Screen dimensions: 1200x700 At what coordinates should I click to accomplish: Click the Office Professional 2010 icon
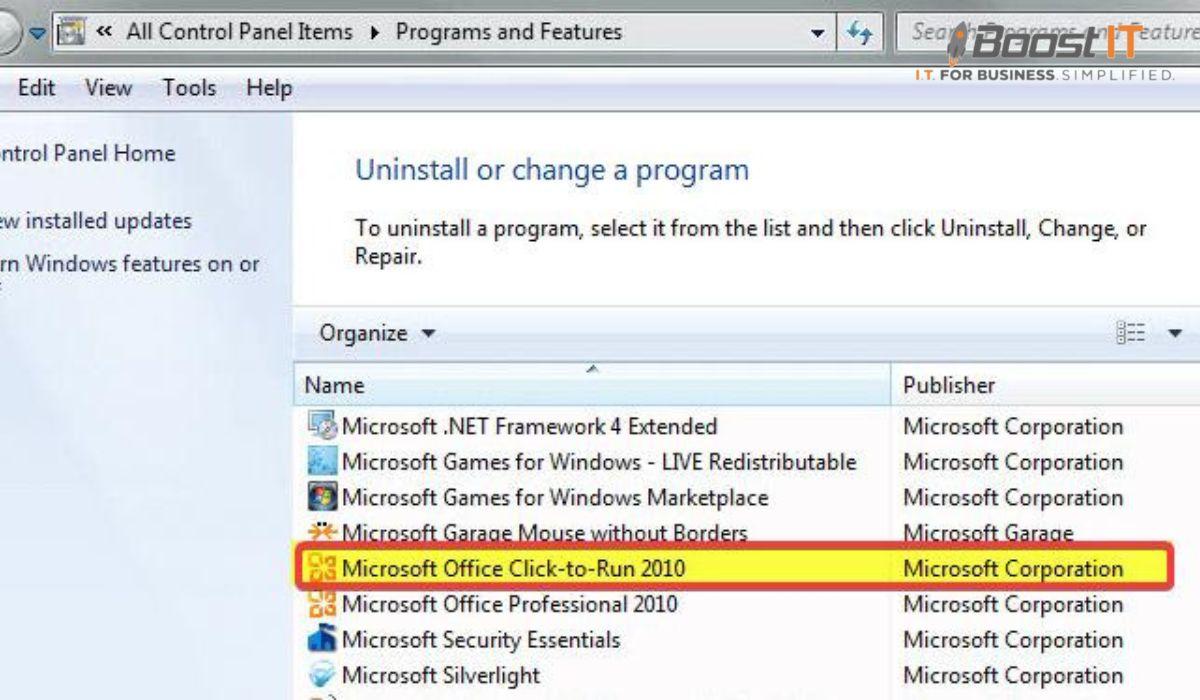[x=322, y=604]
